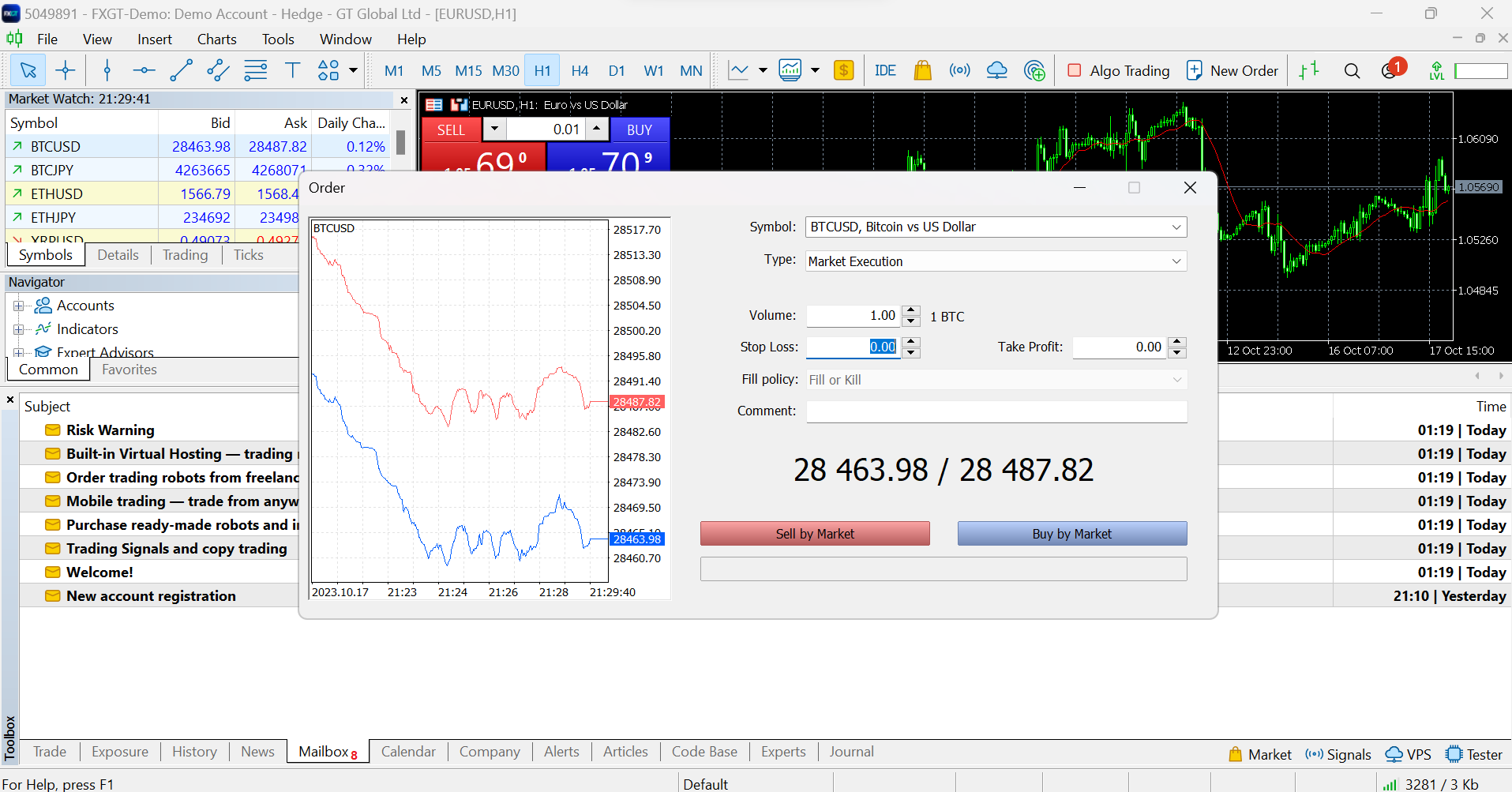1512x792 pixels.
Task: Pick the Trendline drawing tool
Action: (x=181, y=71)
